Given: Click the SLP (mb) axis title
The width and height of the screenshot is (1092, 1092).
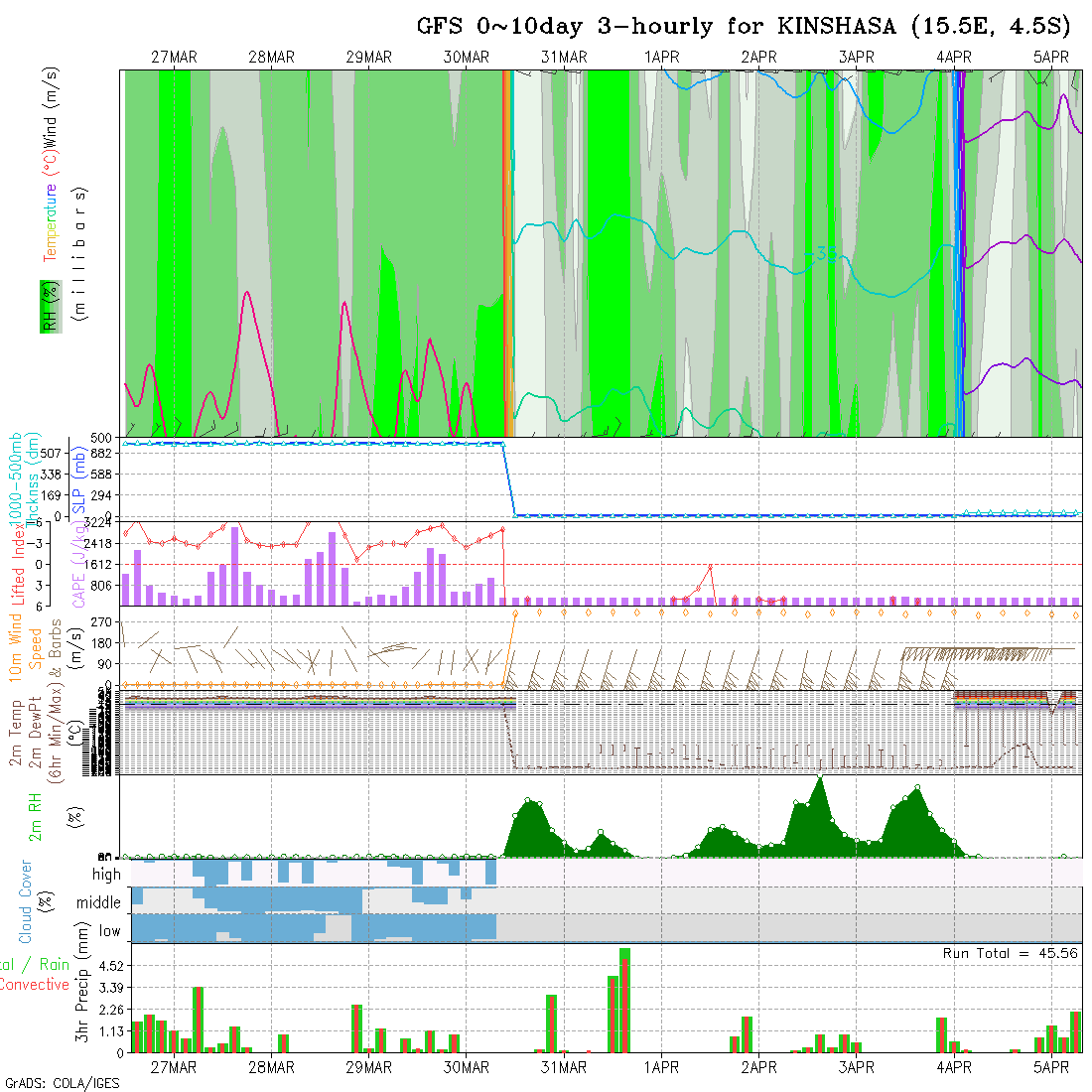Looking at the screenshot, I should point(78,481).
